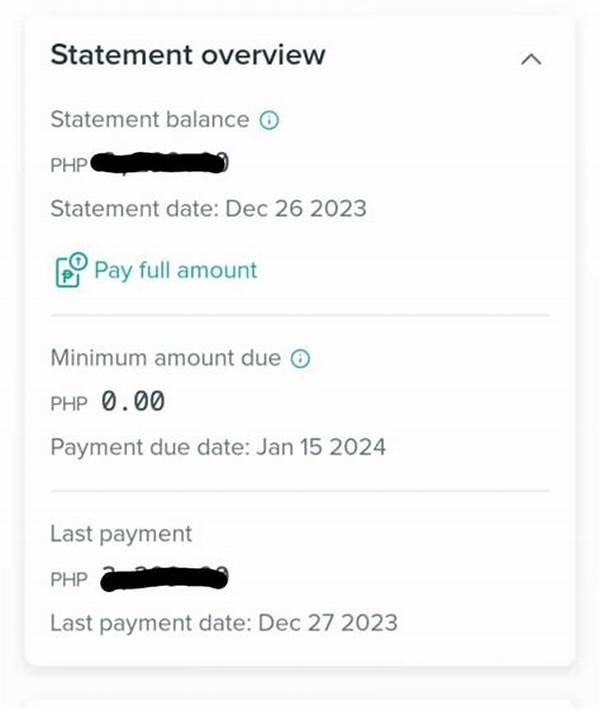This screenshot has height=711, width=600.
Task: Click the divider above Last payment
Action: pos(300,491)
